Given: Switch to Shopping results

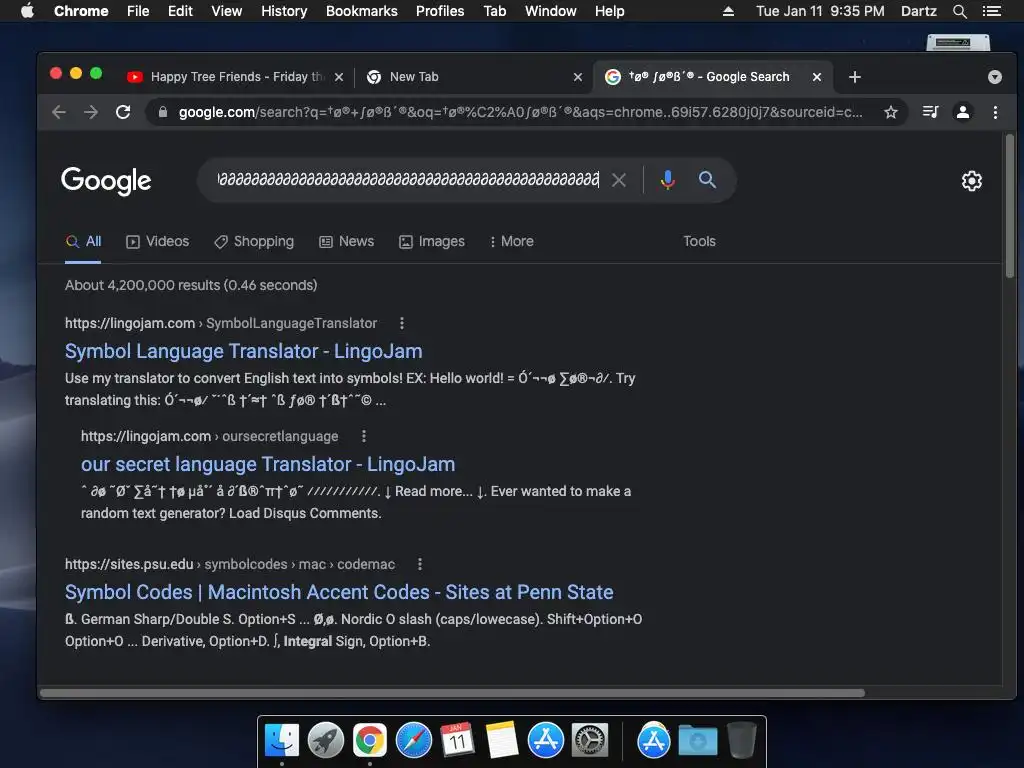Looking at the screenshot, I should 254,242.
